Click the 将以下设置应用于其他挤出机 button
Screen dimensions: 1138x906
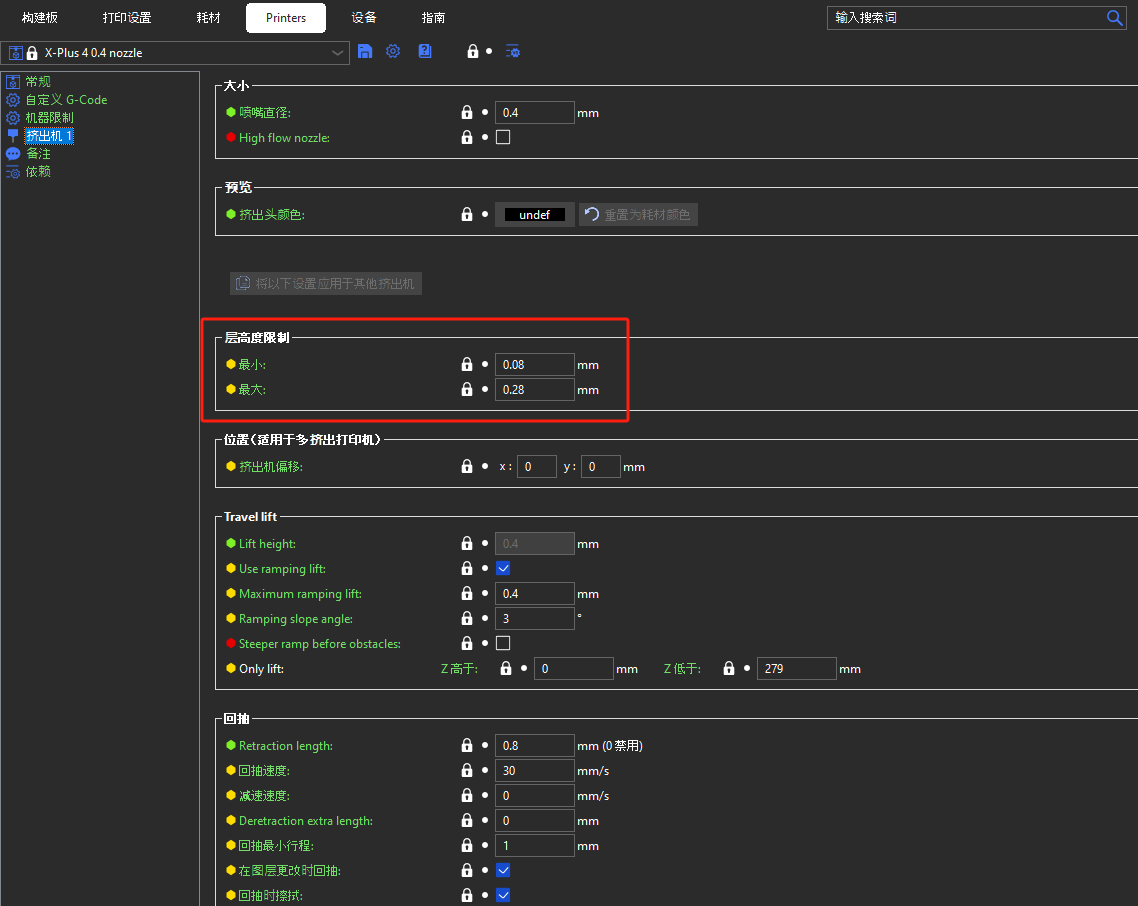tap(326, 283)
